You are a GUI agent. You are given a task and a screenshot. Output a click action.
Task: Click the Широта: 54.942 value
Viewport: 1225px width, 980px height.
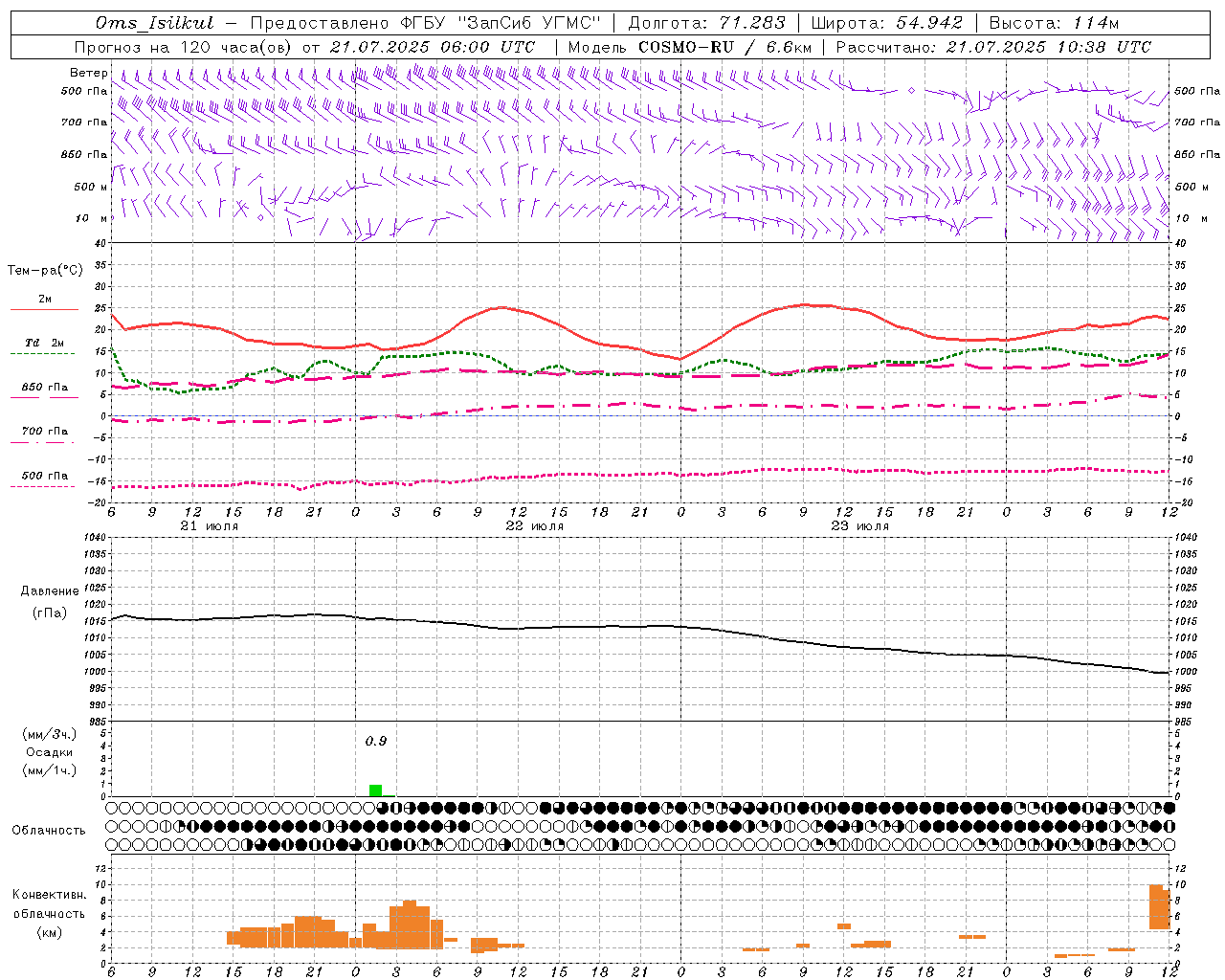pyautogui.click(x=887, y=23)
